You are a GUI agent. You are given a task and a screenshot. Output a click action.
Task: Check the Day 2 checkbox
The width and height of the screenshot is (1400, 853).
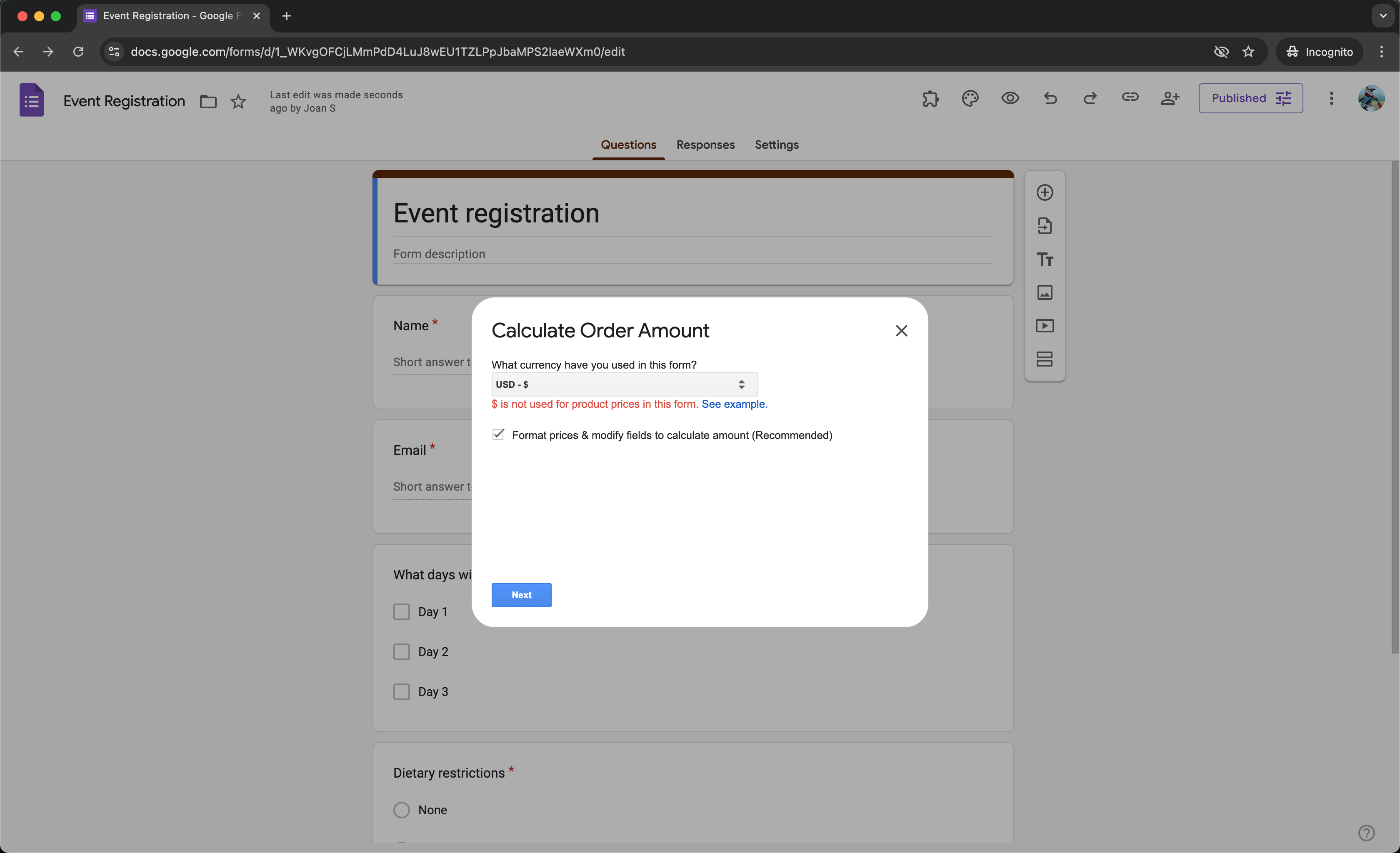click(x=402, y=652)
